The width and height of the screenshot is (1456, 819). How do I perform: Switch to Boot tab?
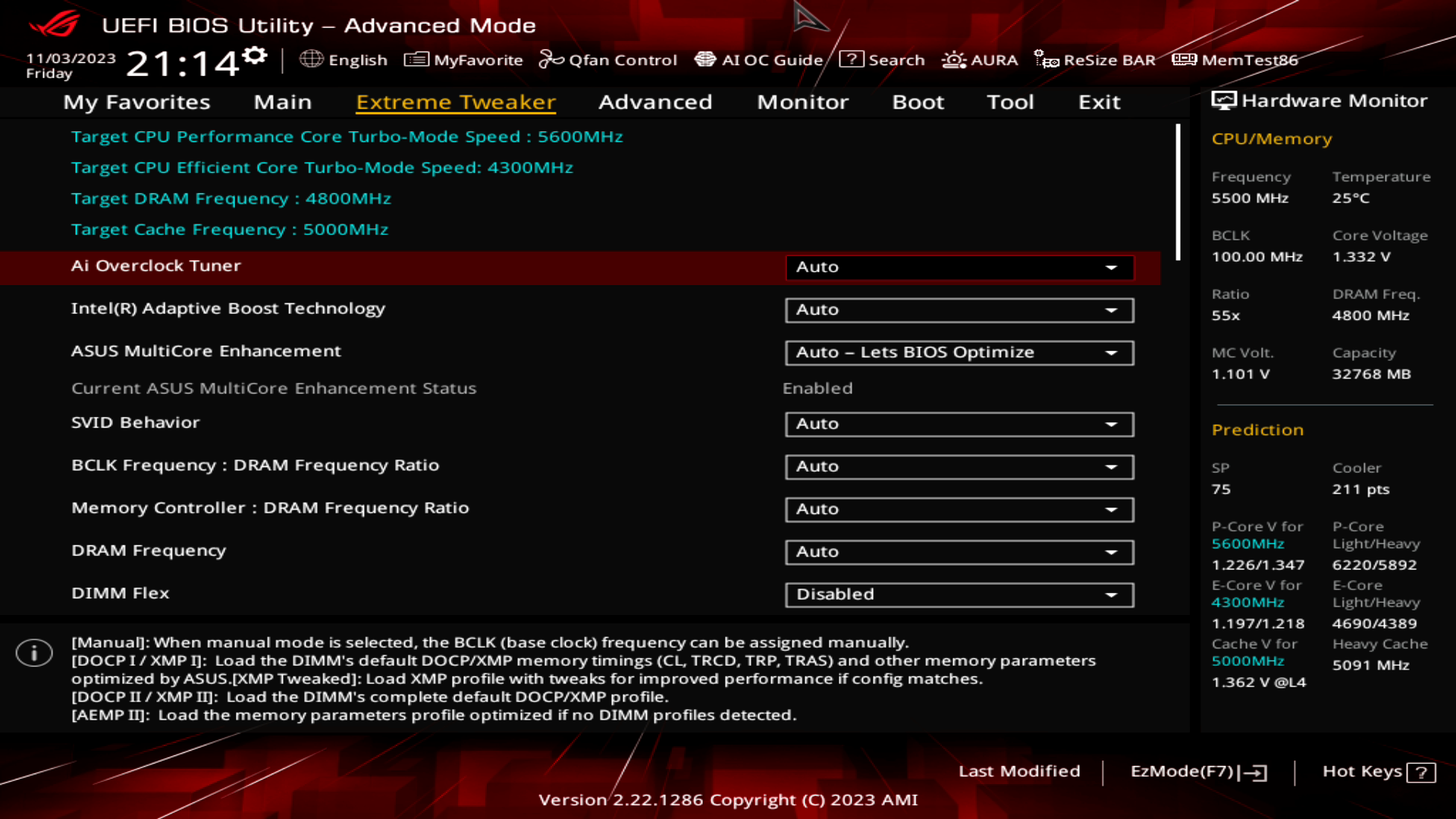[x=918, y=102]
